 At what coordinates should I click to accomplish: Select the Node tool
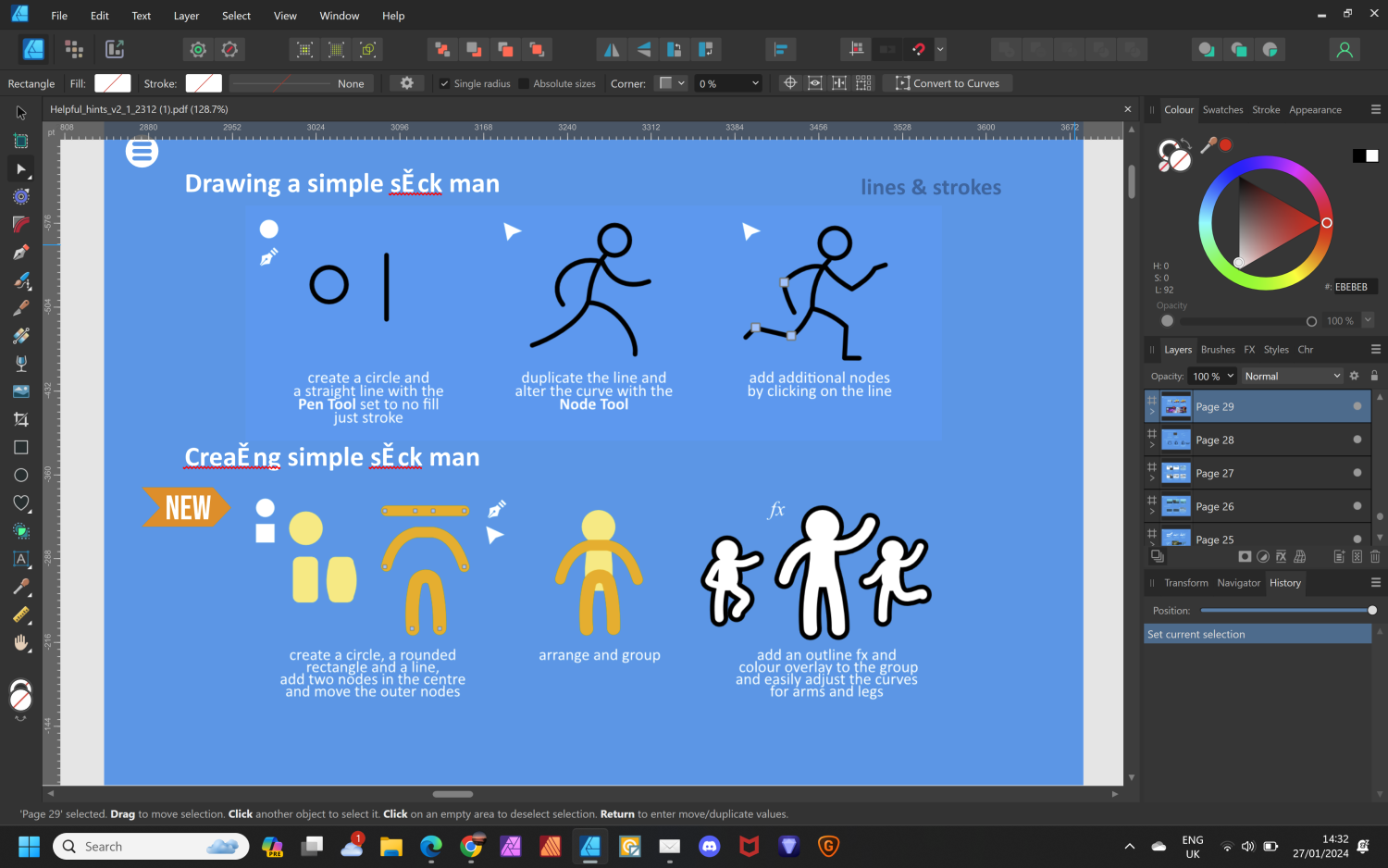coord(20,168)
